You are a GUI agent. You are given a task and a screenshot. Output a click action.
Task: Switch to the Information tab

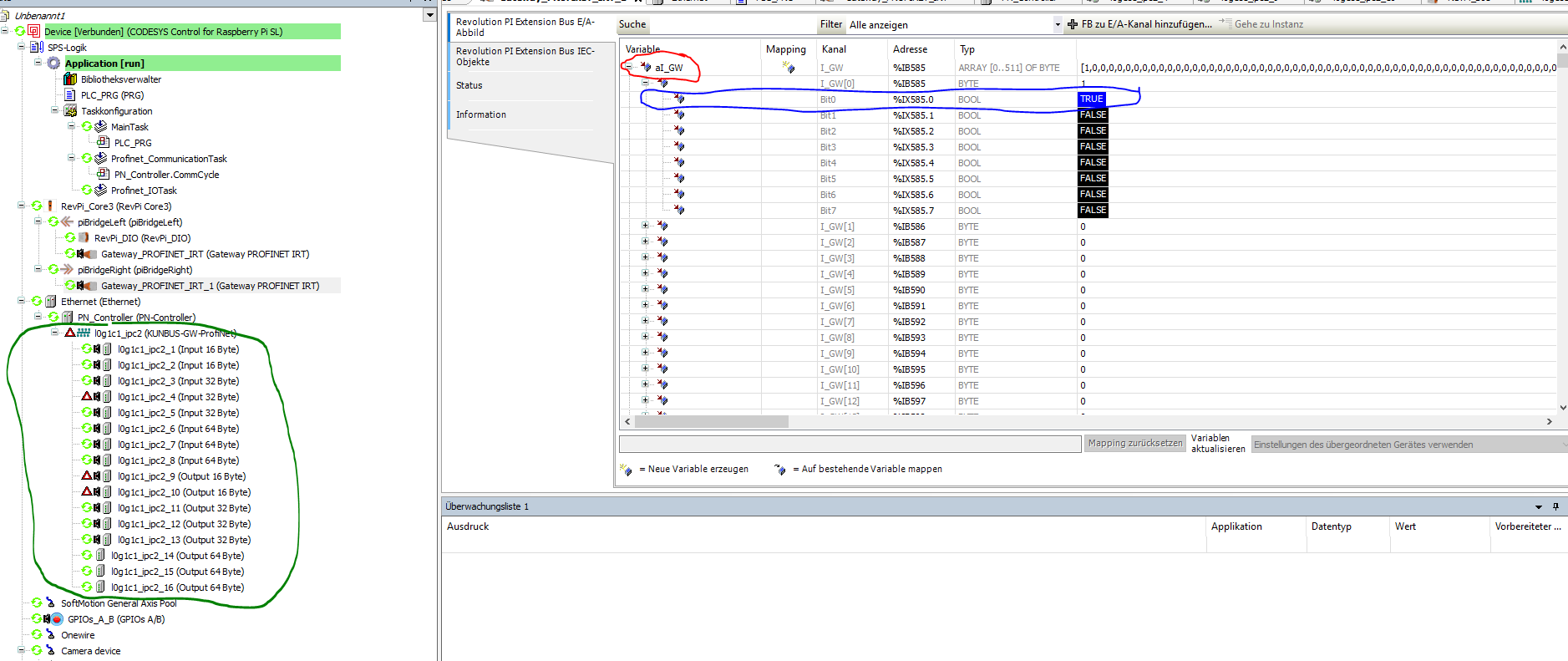(481, 114)
